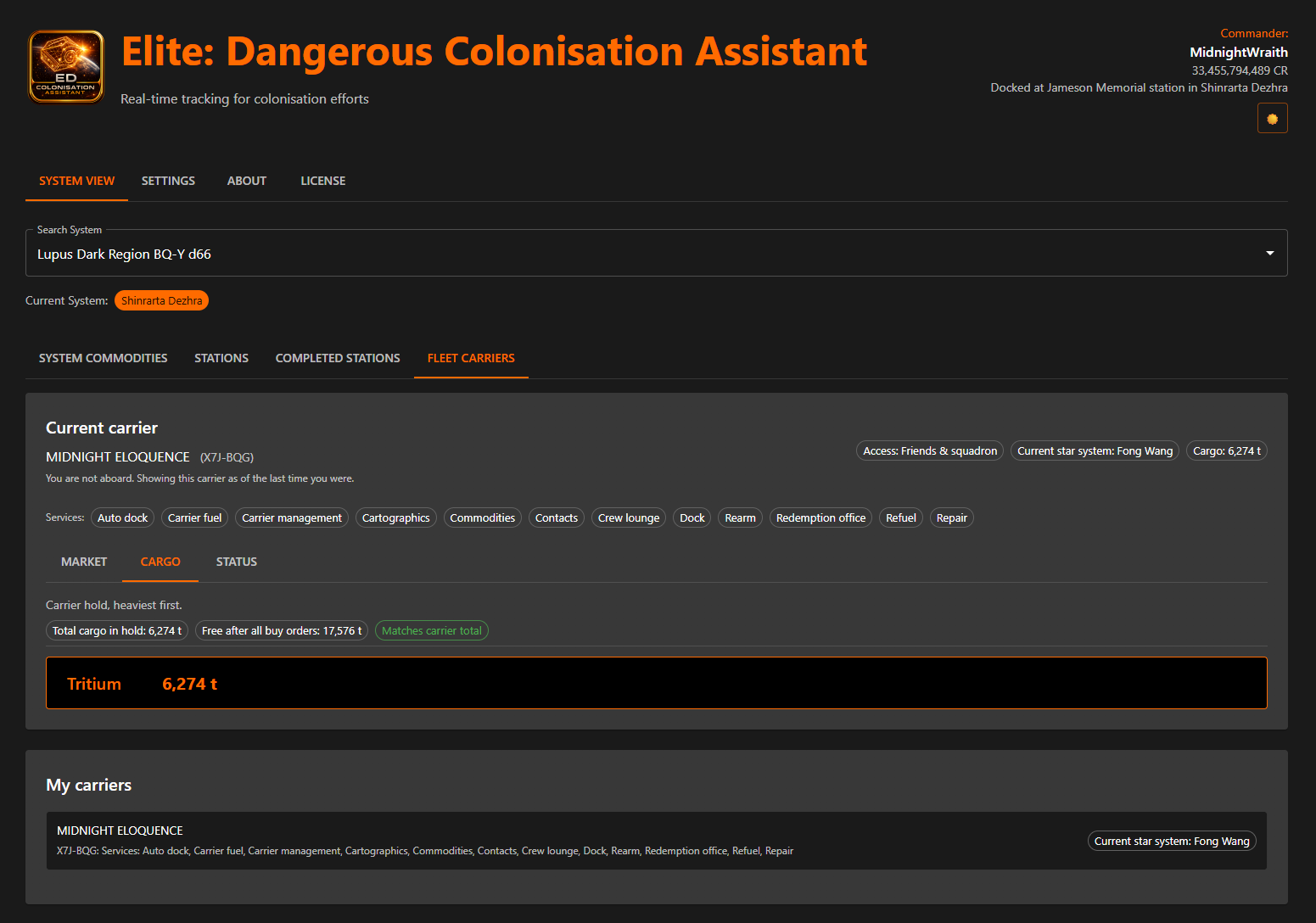Click the 33,455,794,489 CR credit balance
This screenshot has height=923, width=1316.
point(1240,70)
